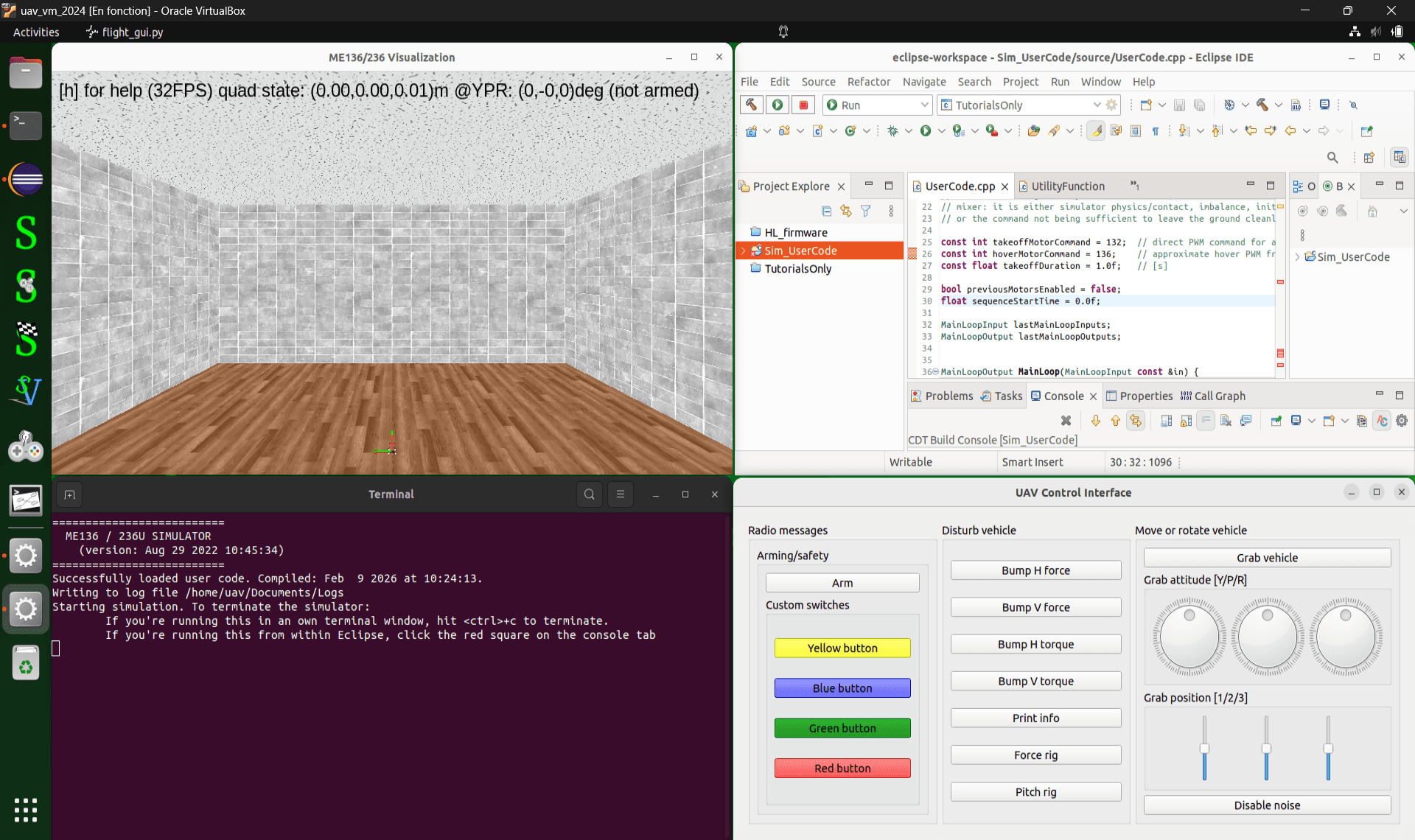Viewport: 1415px width, 840px height.
Task: Click the Back navigation yellow left arrow
Action: click(x=1290, y=130)
